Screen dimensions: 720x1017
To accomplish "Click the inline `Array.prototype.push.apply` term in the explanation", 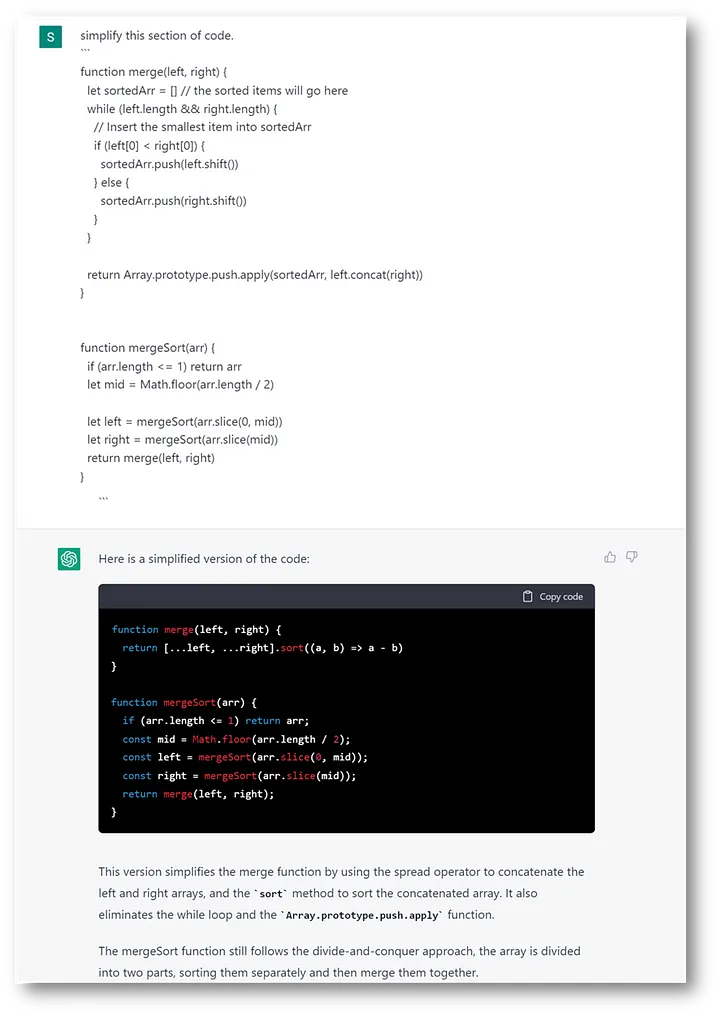I will point(362,915).
